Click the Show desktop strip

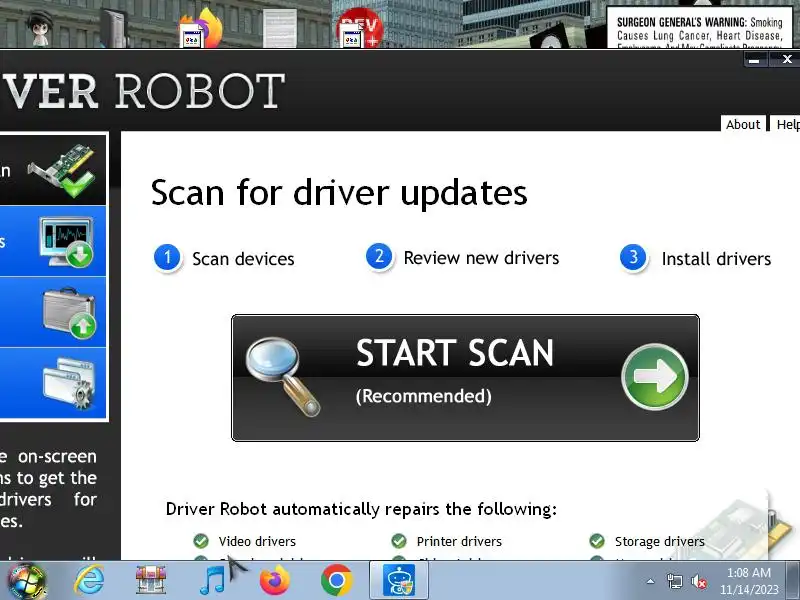tap(792, 581)
